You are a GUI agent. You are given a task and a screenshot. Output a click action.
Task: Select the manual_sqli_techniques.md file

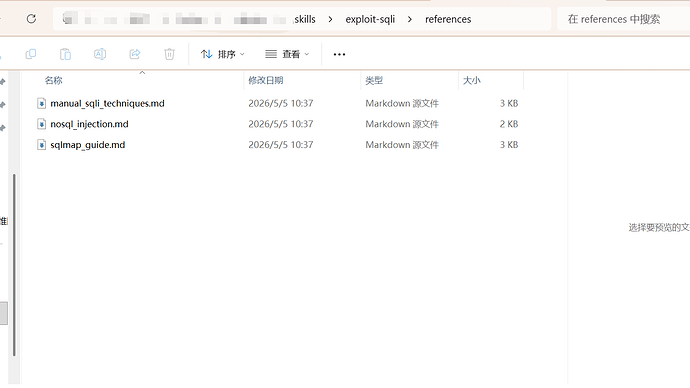(x=107, y=103)
